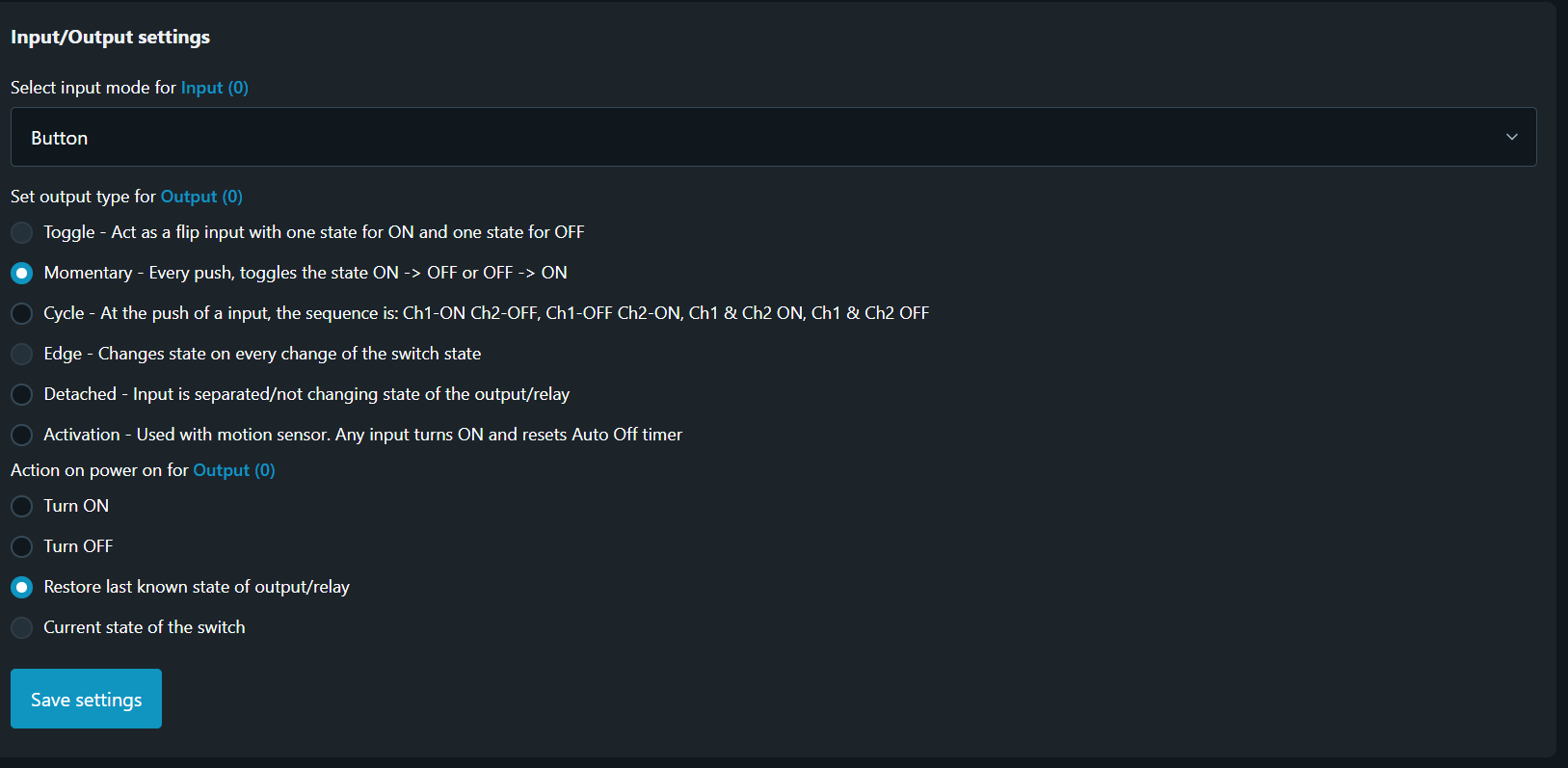The height and width of the screenshot is (768, 1568).
Task: Select the Toggle output type radio button
Action: (x=21, y=232)
